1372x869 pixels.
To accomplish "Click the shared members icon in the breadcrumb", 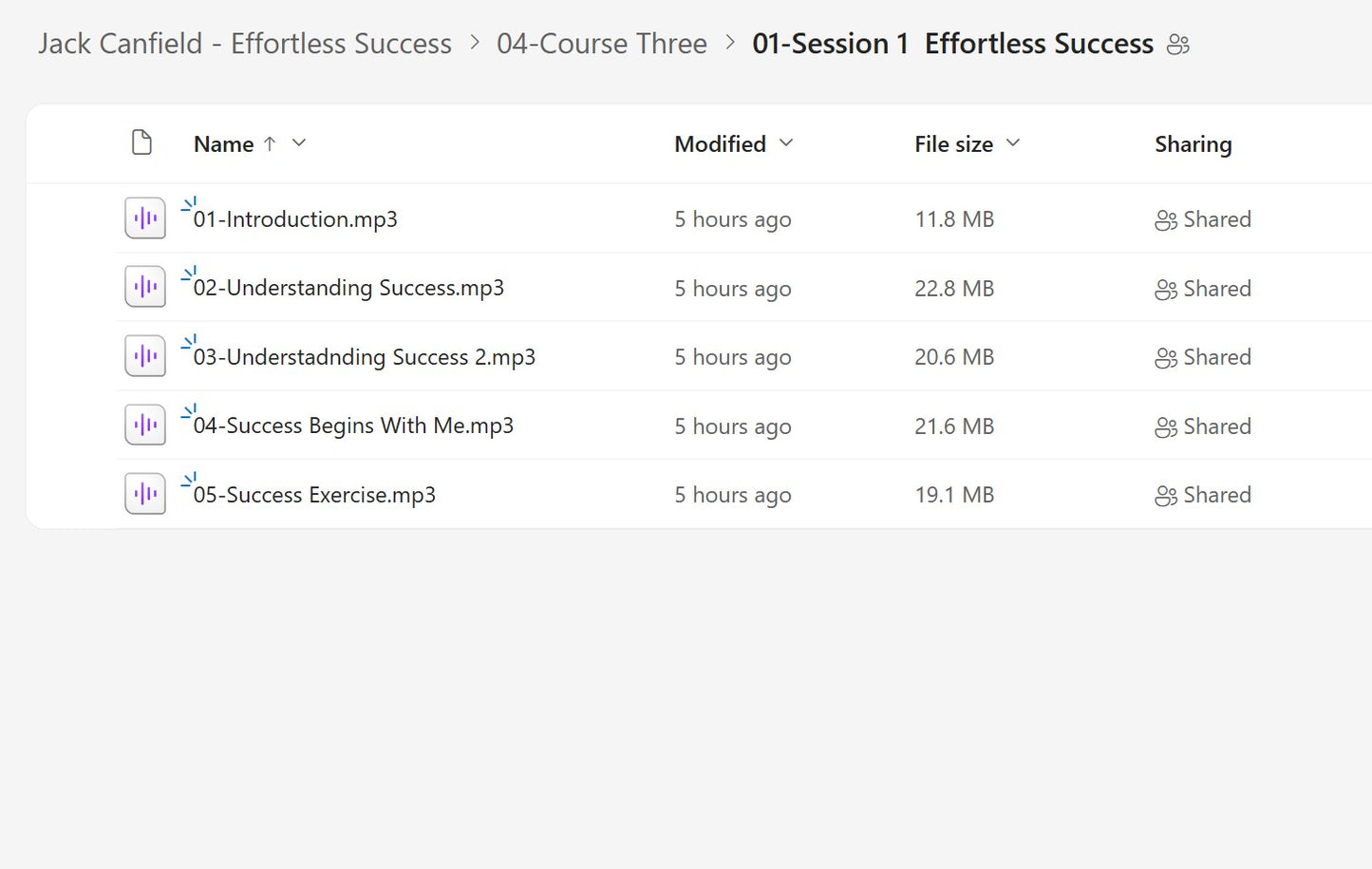I will [1177, 44].
